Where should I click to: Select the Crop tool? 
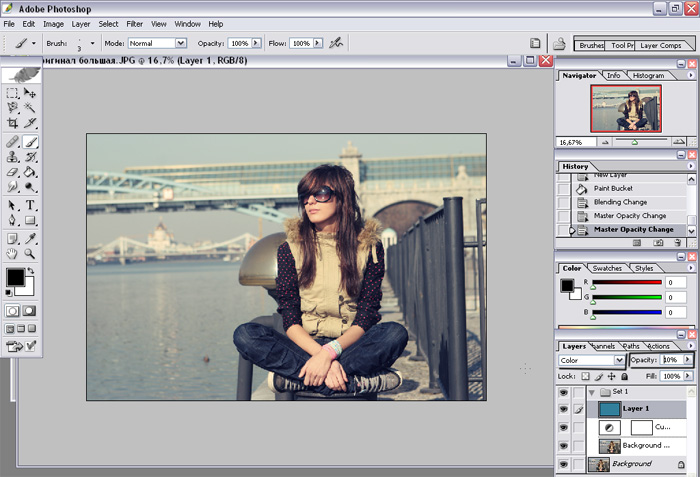pyautogui.click(x=12, y=123)
